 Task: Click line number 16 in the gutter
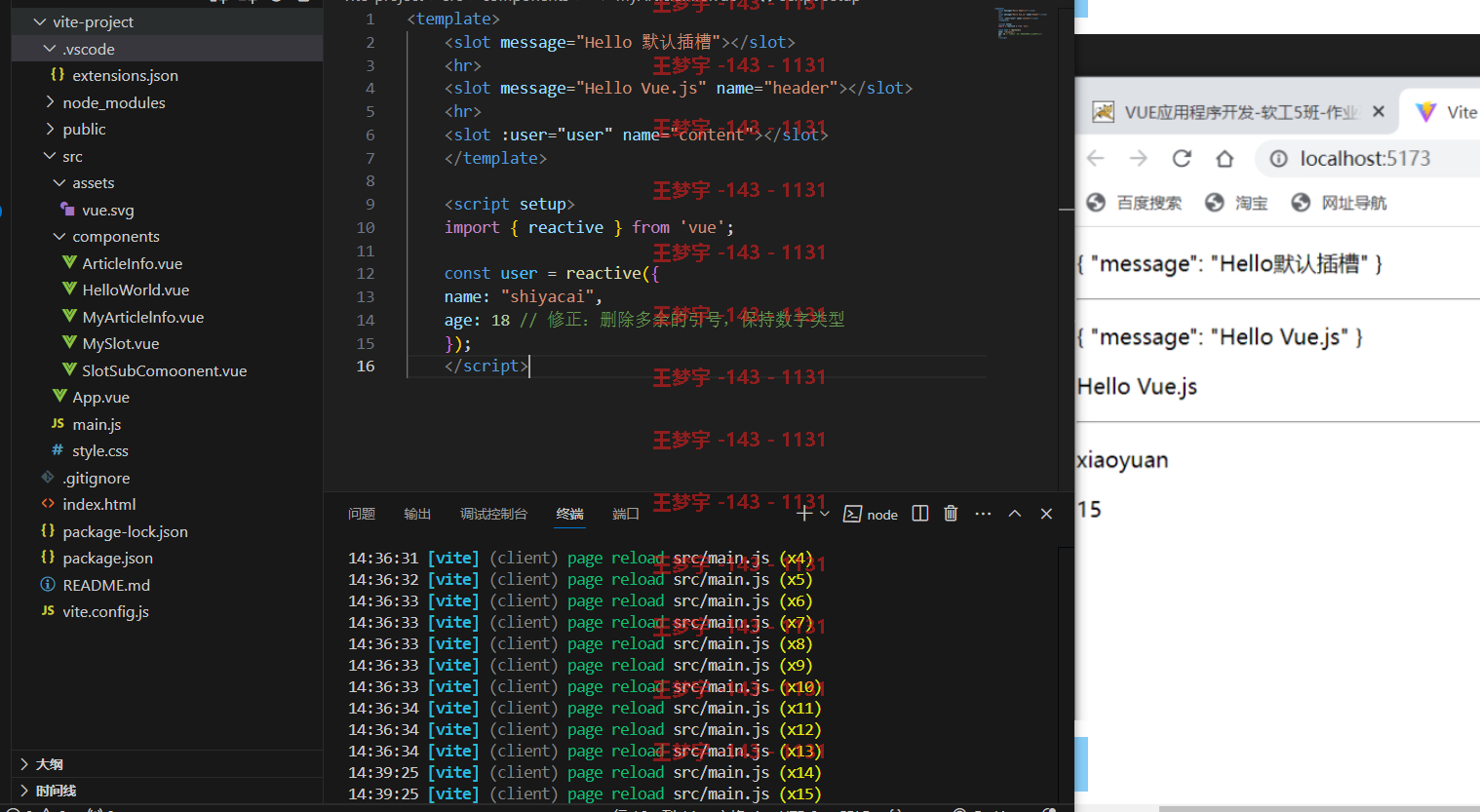click(x=366, y=366)
